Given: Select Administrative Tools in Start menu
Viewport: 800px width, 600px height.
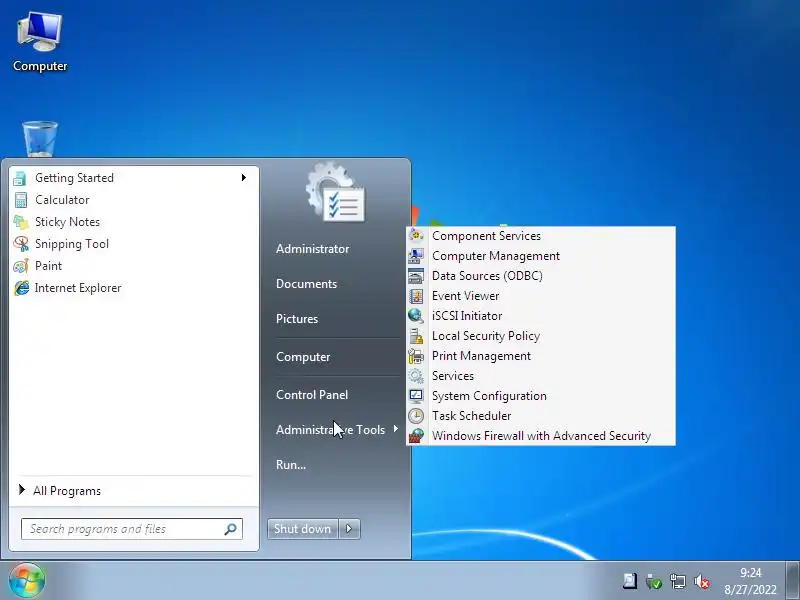Looking at the screenshot, I should (330, 430).
